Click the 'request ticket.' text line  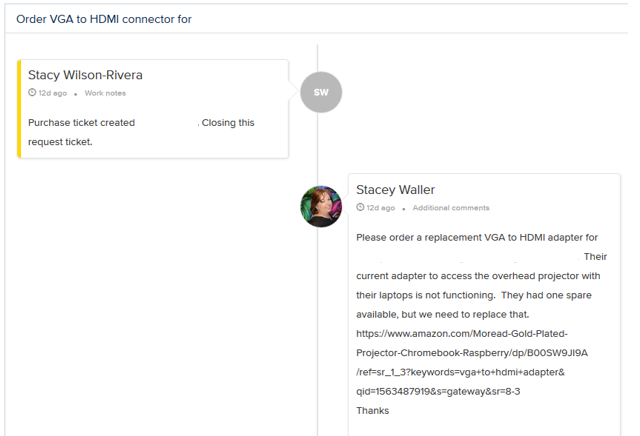[x=60, y=142]
